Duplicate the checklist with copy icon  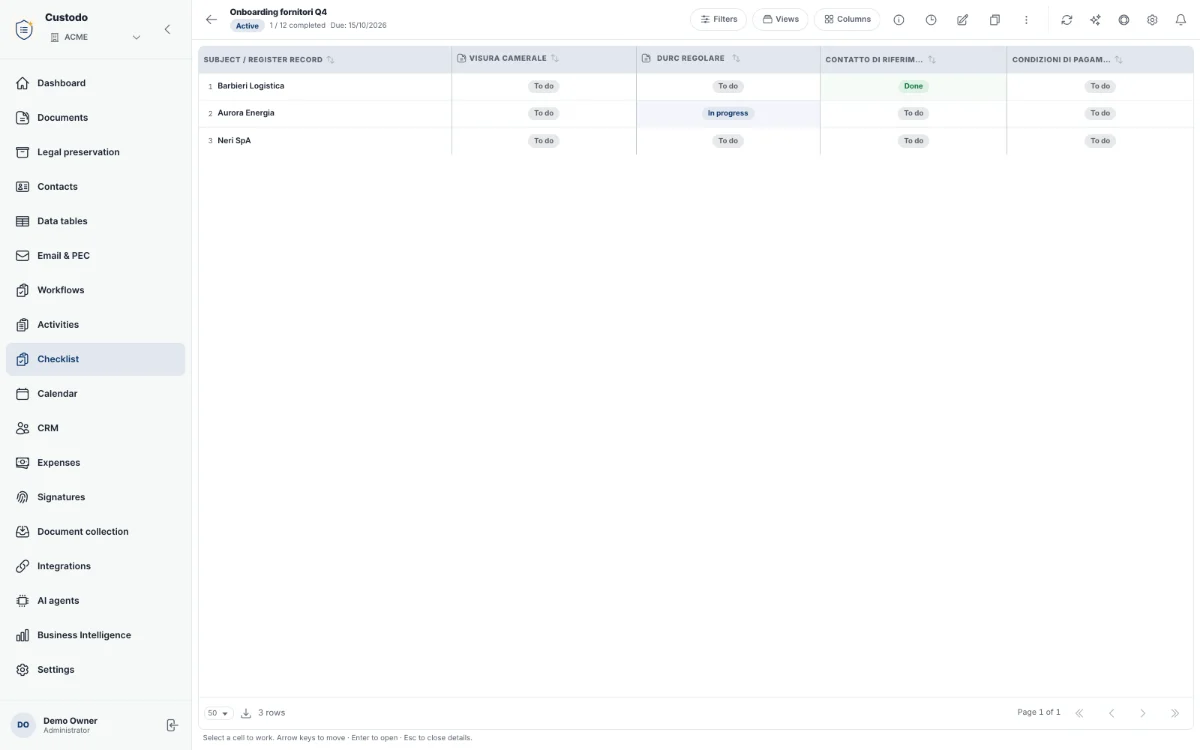(x=994, y=20)
